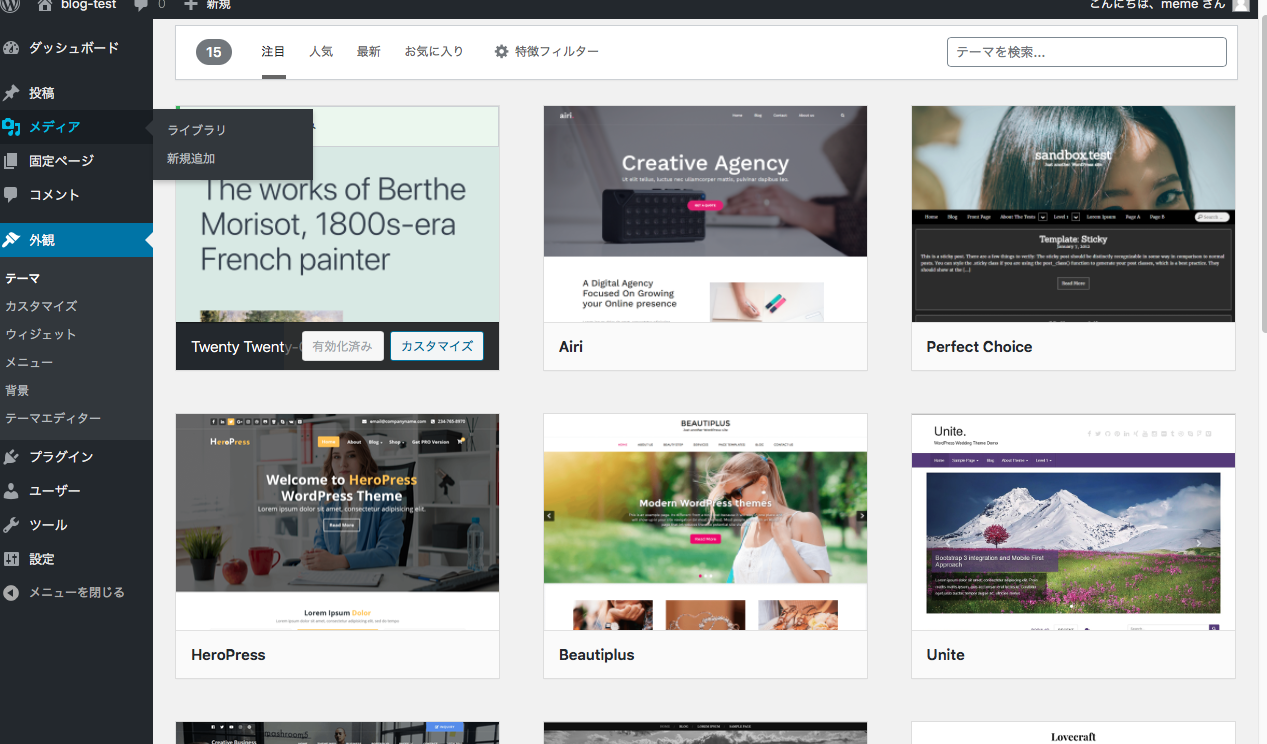Open the Unite theme screenshot
Screen dimensions: 1267x744
[1073, 522]
